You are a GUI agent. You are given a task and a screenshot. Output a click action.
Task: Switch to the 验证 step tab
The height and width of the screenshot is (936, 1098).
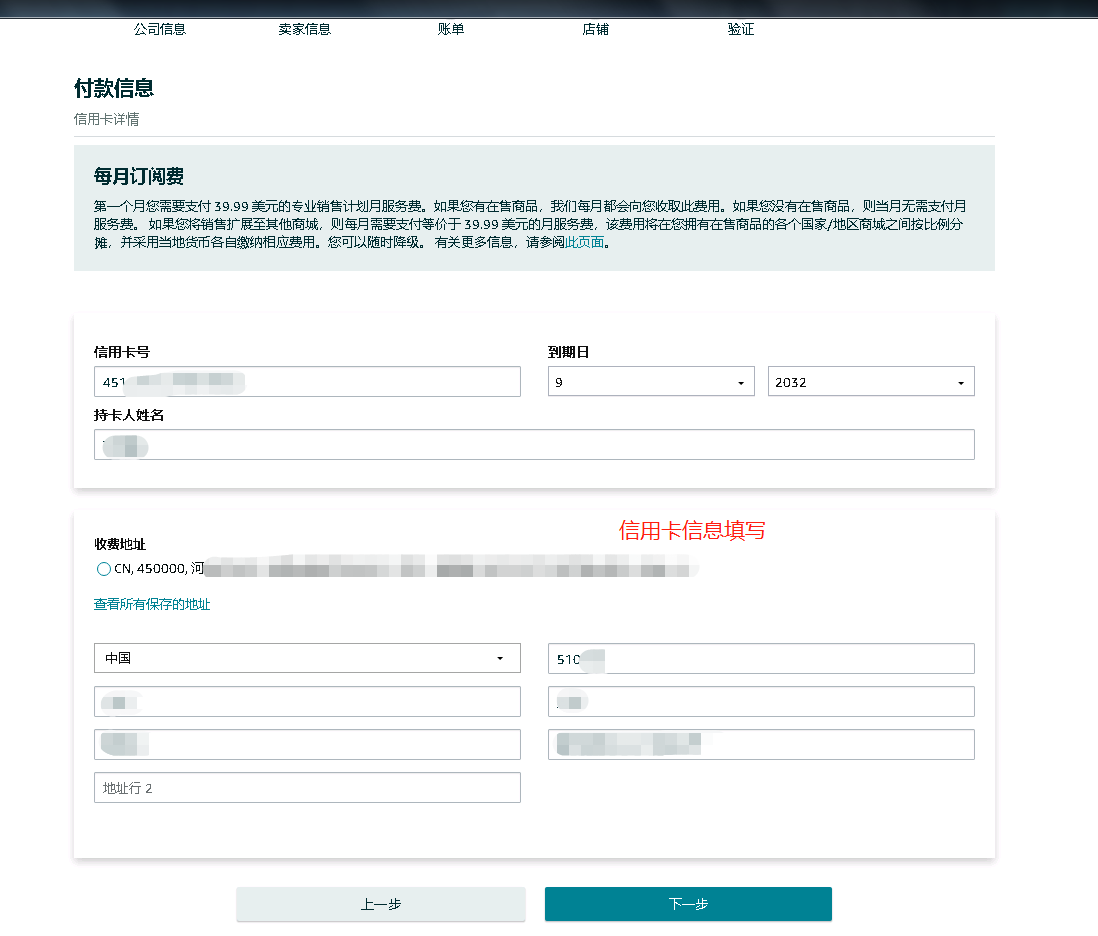[x=740, y=29]
